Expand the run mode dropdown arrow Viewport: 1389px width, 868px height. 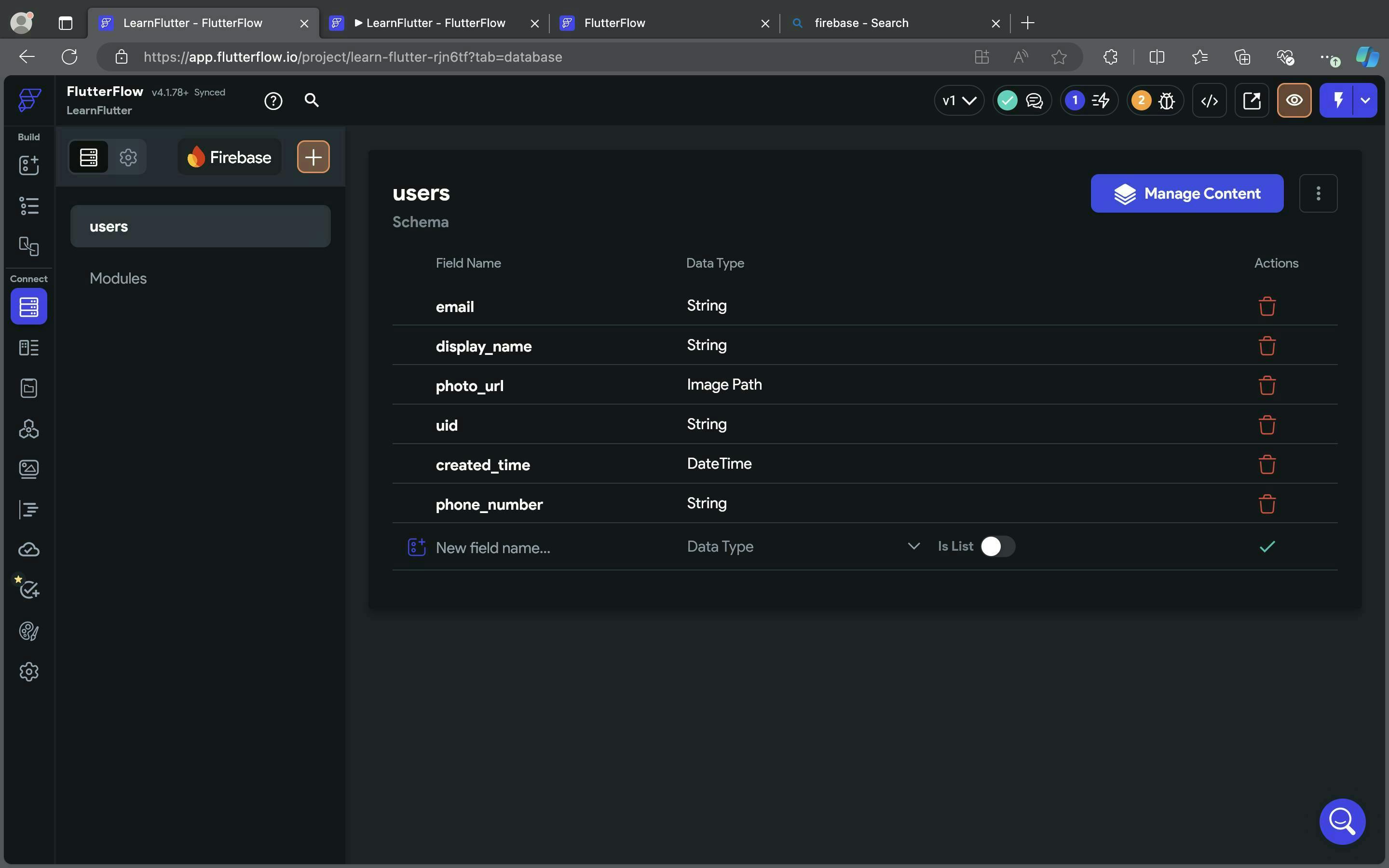pyautogui.click(x=1365, y=100)
